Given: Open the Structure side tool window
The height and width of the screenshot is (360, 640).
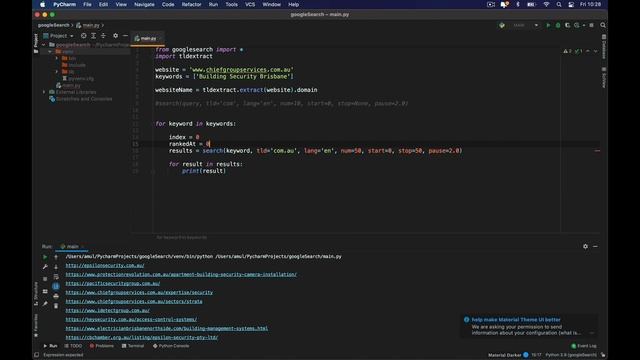Looking at the screenshot, I should click(36, 293).
